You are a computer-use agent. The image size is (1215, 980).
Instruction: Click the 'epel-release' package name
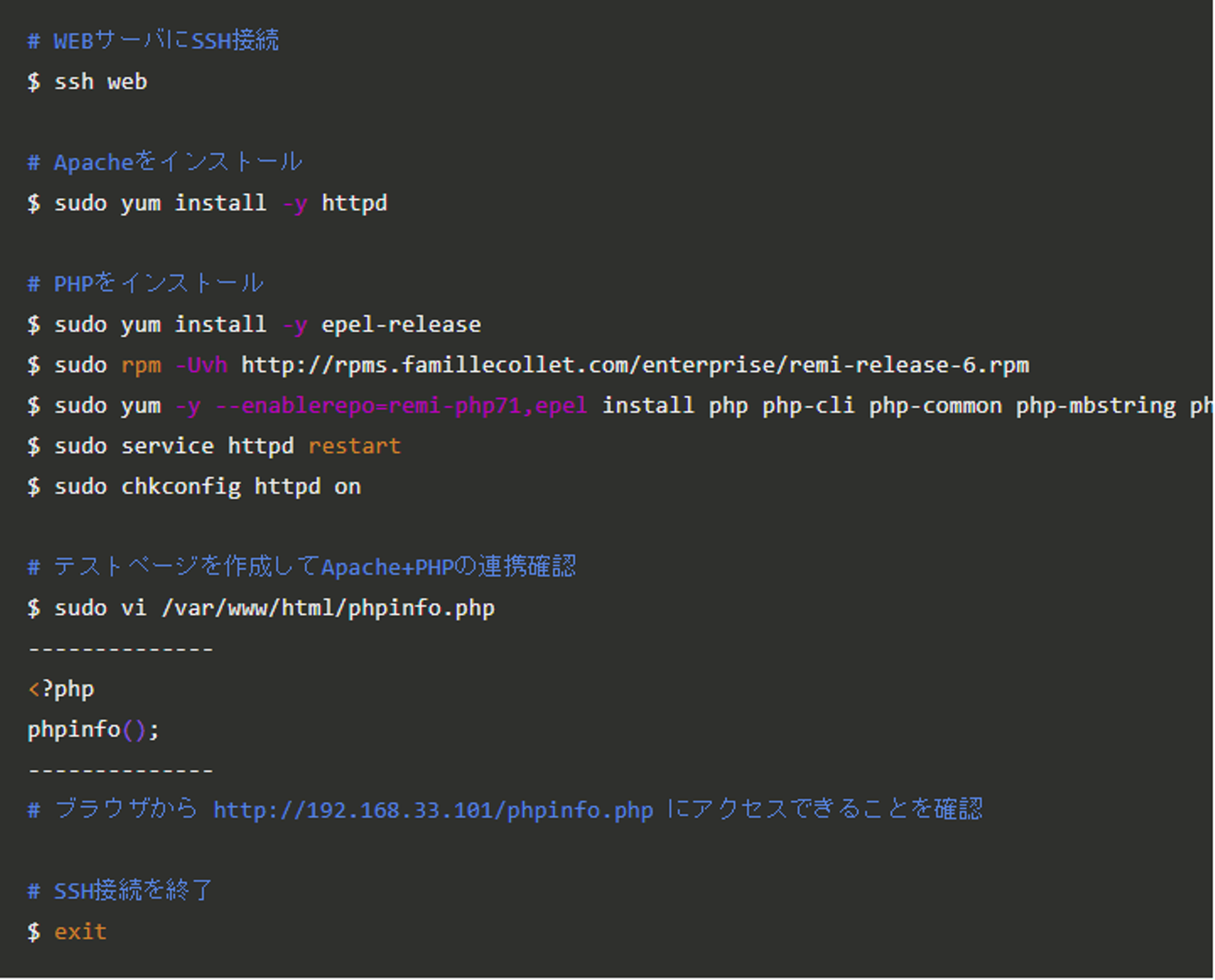pos(401,325)
